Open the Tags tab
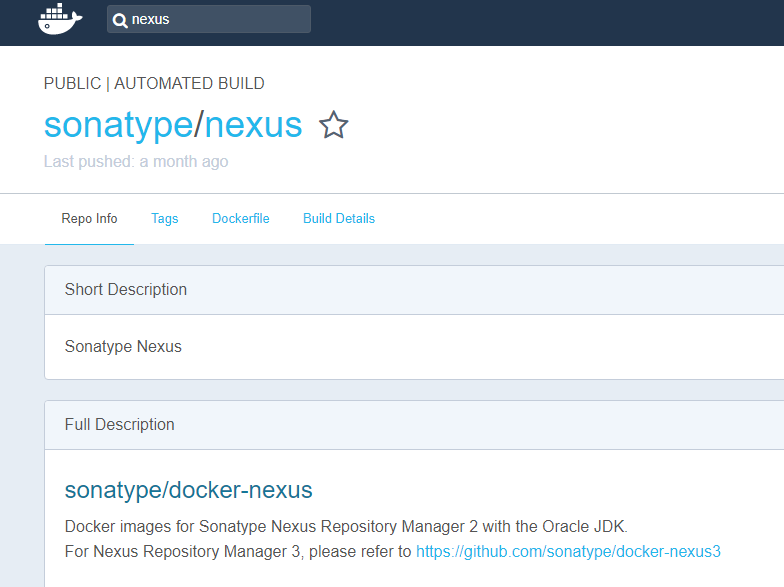This screenshot has width=784, height=587. click(164, 219)
